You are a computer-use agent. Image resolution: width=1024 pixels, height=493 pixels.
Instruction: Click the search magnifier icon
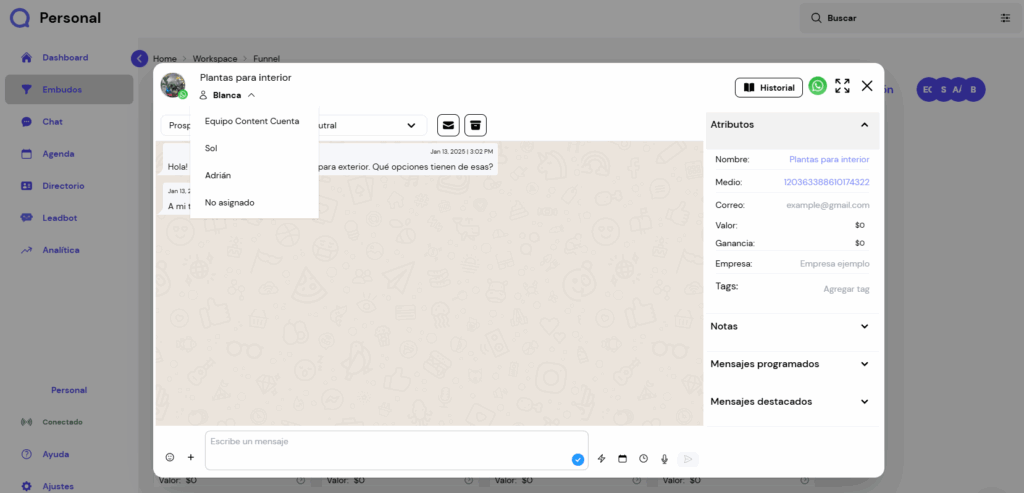point(816,18)
